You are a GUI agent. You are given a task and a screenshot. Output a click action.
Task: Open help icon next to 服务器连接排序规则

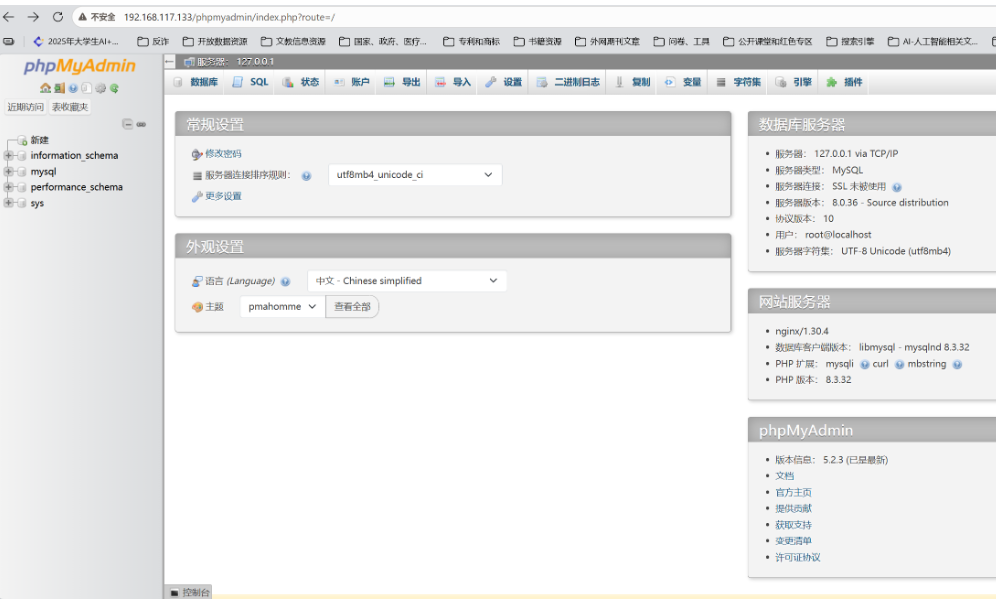pyautogui.click(x=306, y=176)
